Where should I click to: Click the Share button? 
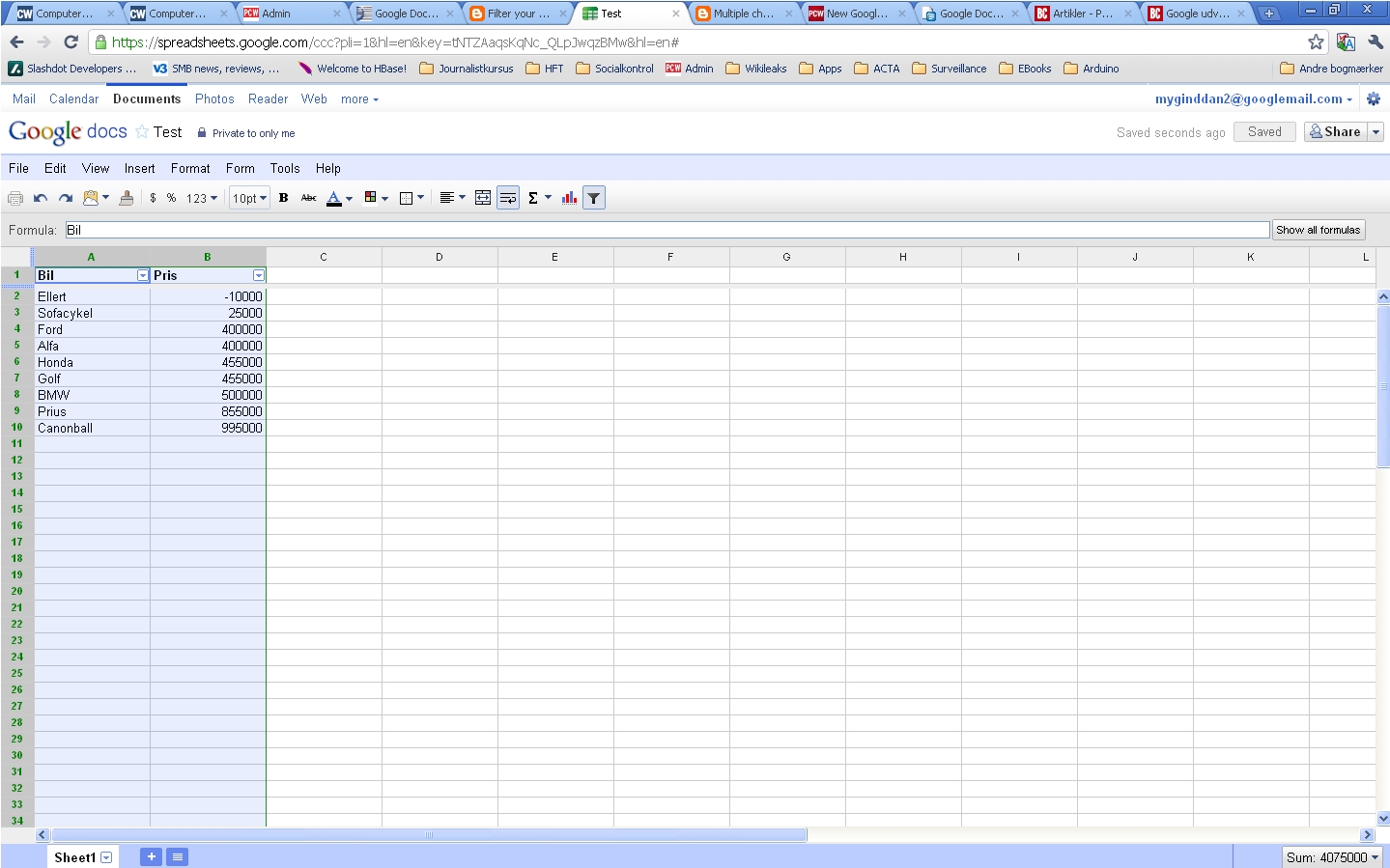(x=1335, y=132)
